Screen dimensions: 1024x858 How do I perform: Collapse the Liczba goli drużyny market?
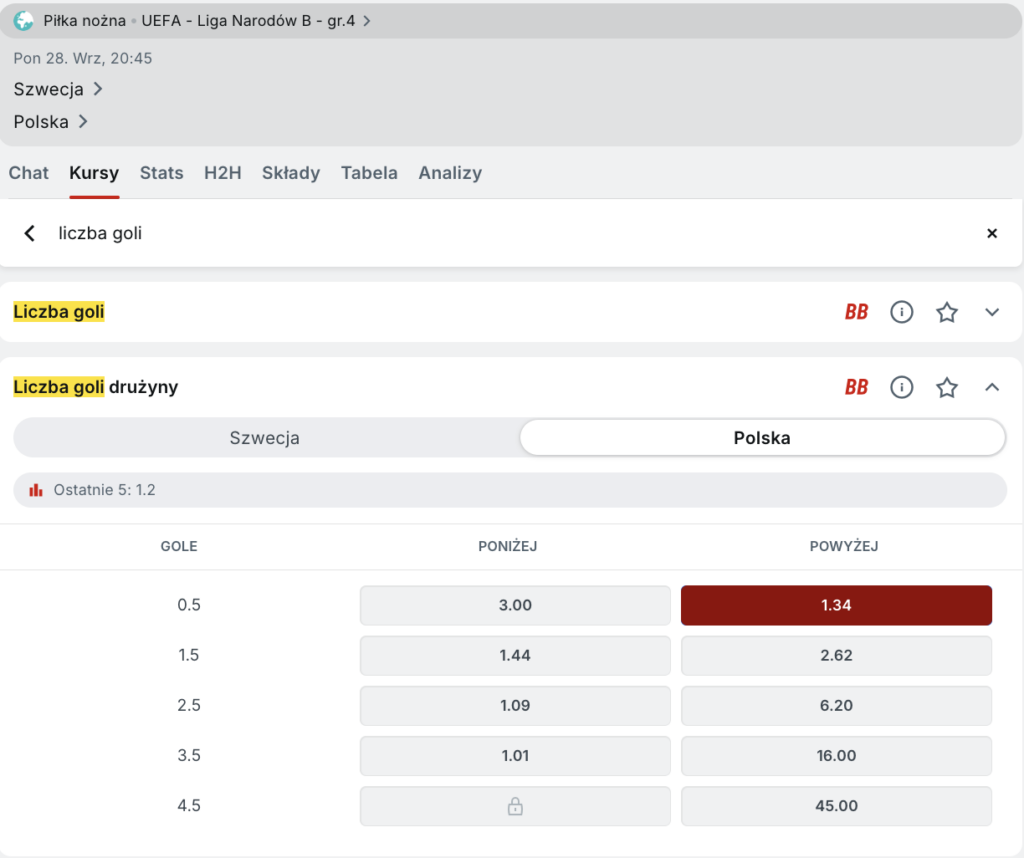coord(992,387)
